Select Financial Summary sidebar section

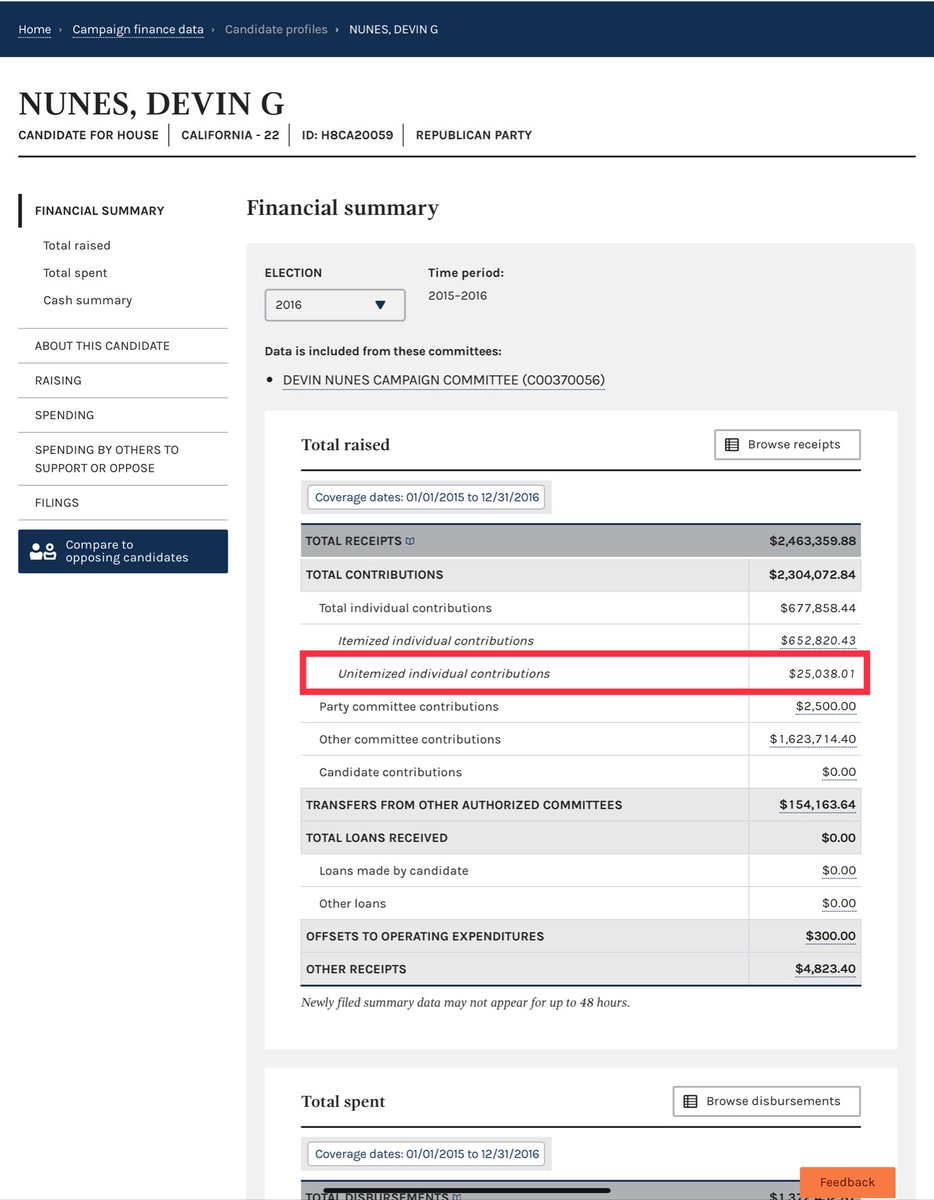[x=100, y=211]
